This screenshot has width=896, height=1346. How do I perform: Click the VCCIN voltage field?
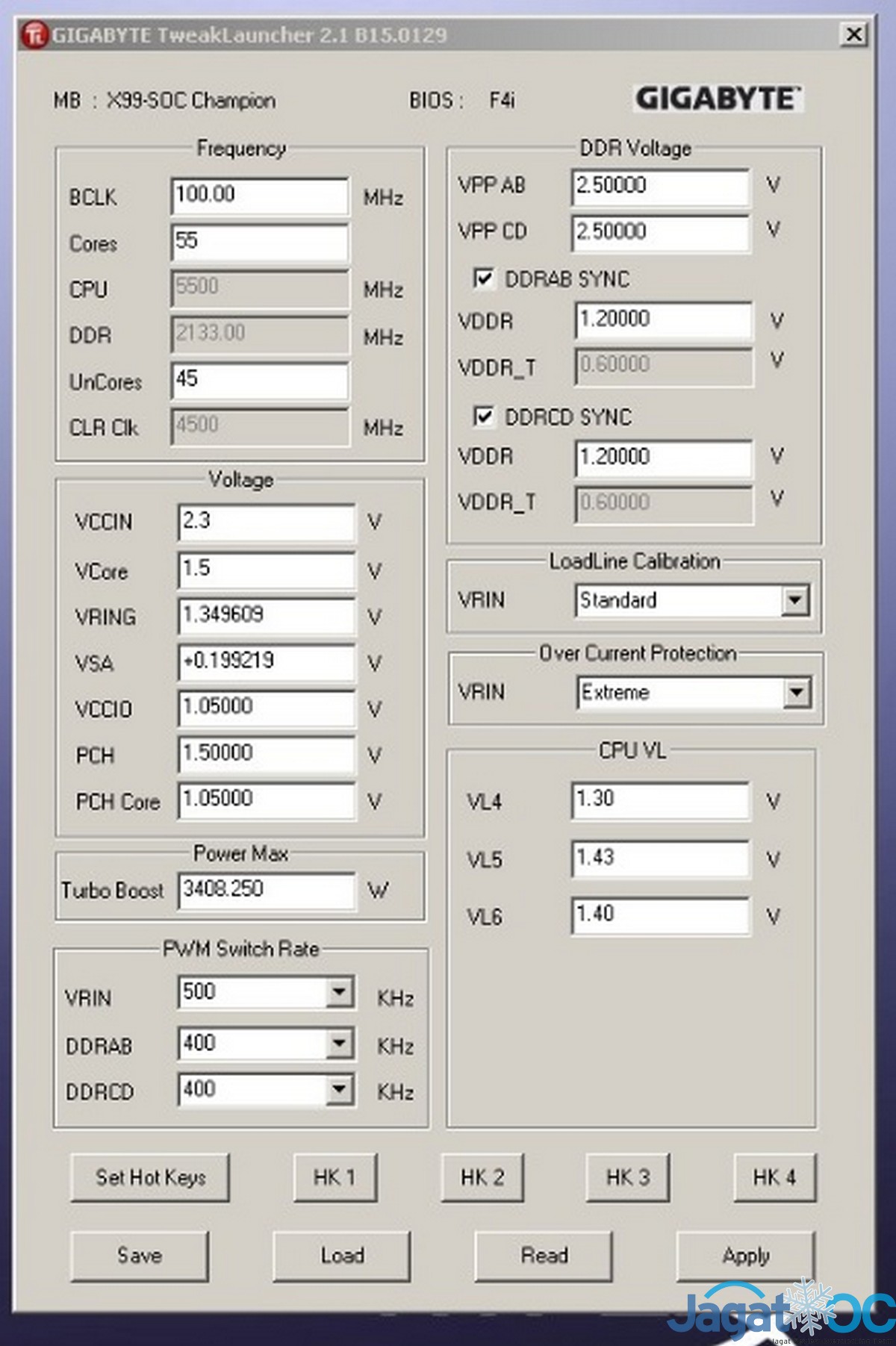tap(267, 523)
